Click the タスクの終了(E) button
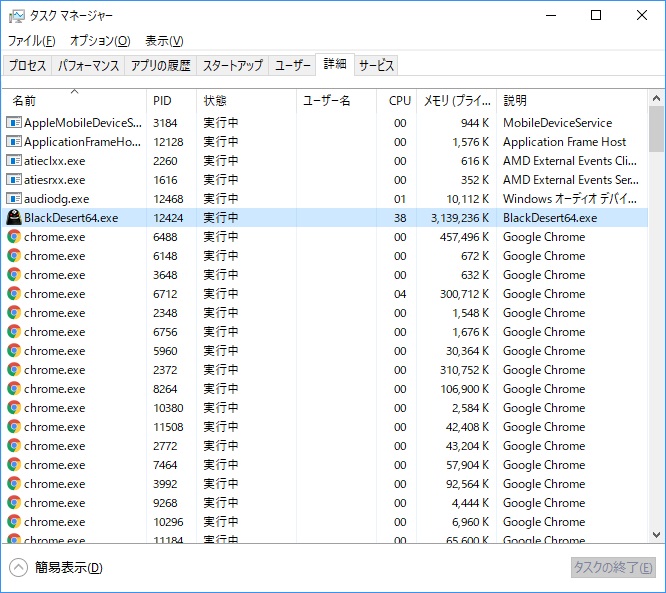The image size is (666, 593). pos(613,568)
